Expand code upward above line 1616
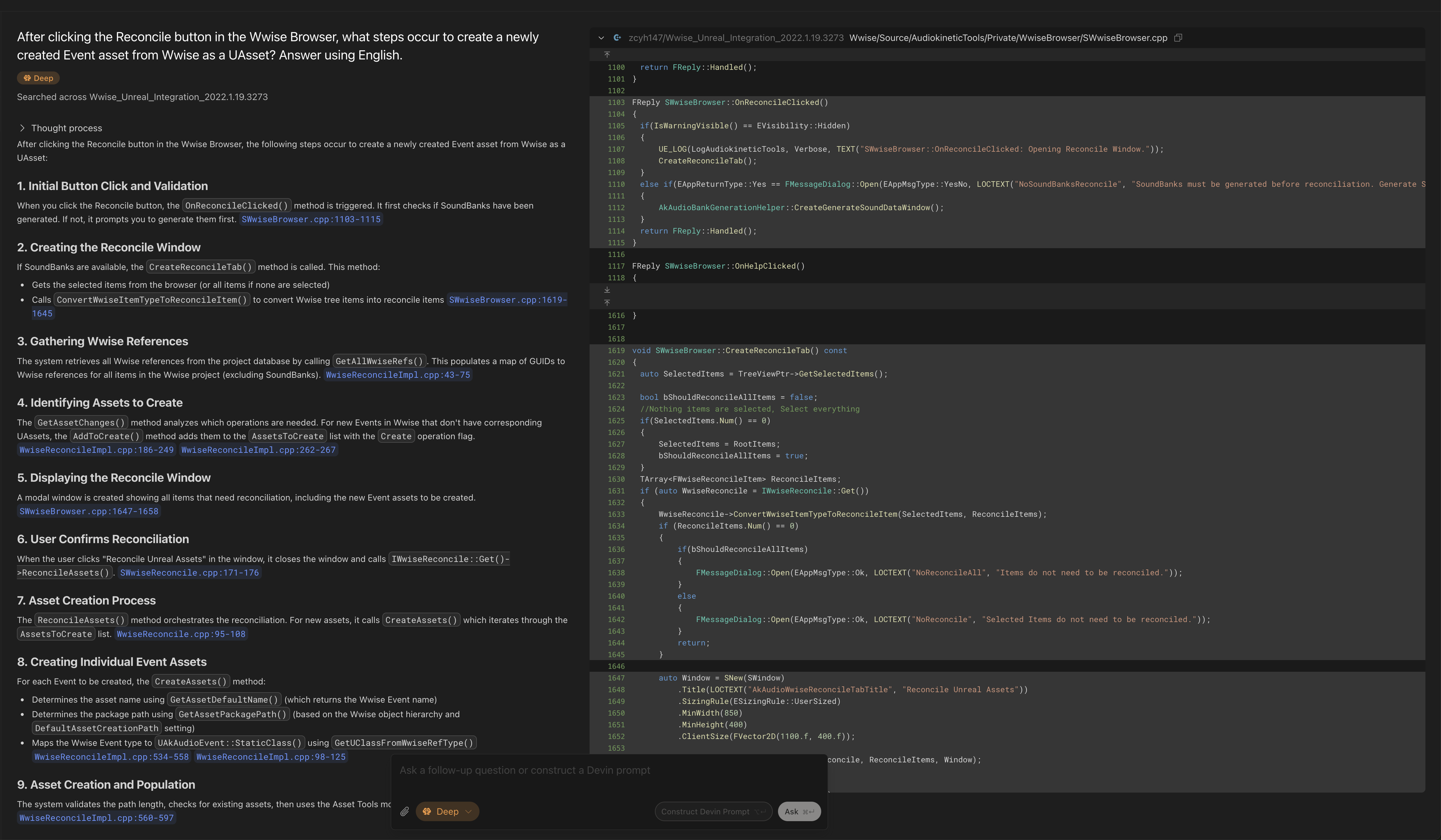 pos(607,302)
